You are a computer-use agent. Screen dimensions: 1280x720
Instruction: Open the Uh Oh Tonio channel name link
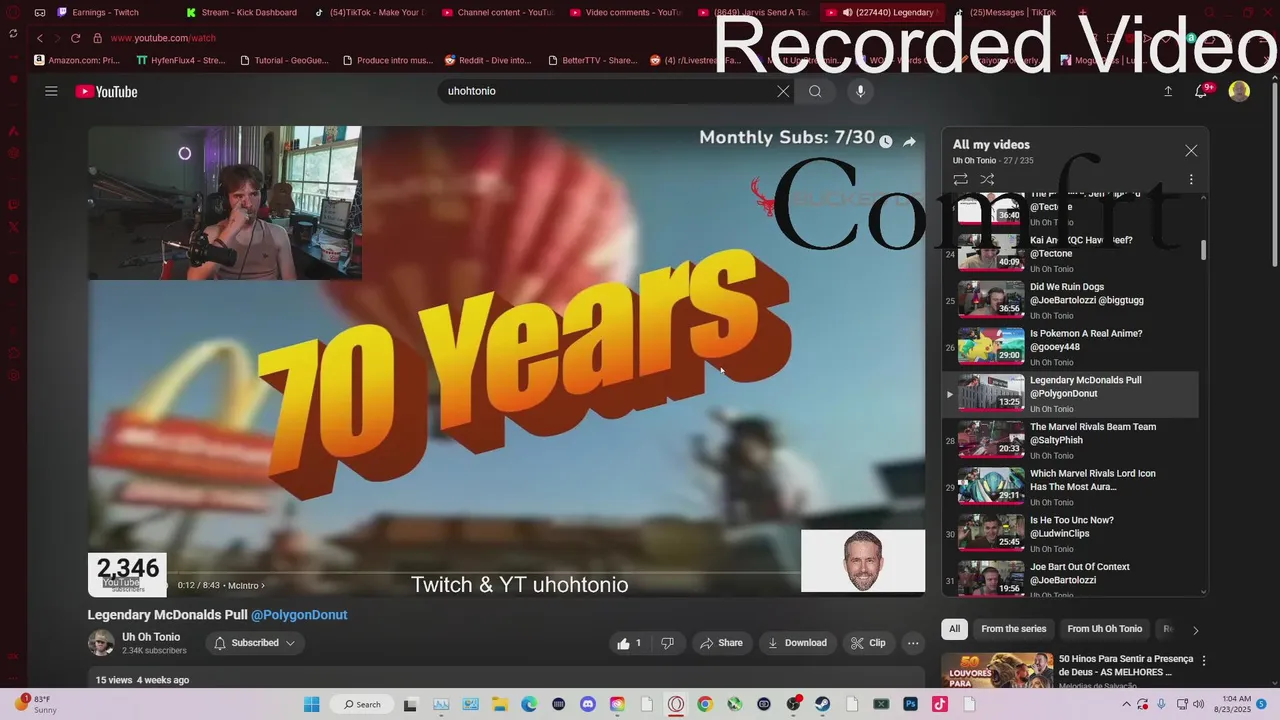coord(151,637)
